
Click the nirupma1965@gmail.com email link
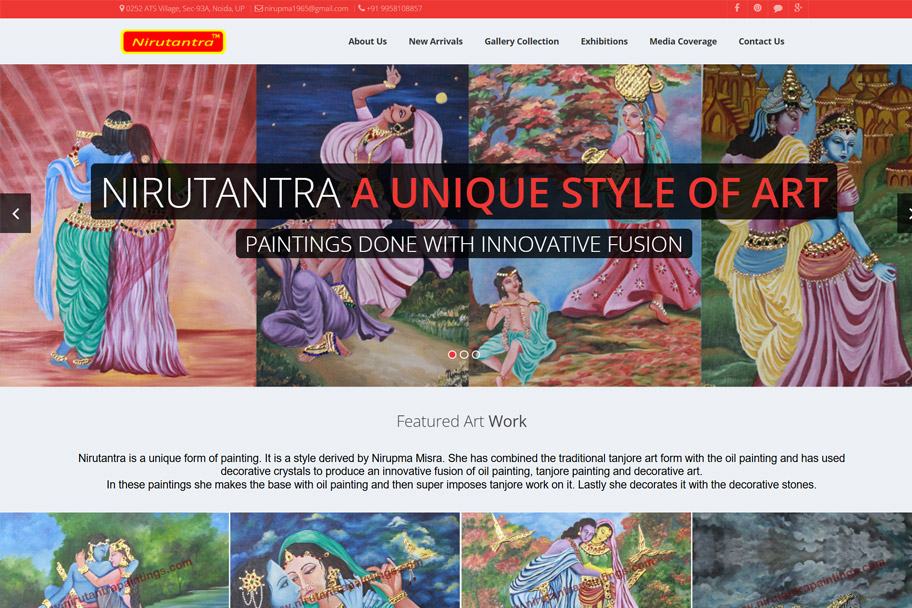click(306, 8)
